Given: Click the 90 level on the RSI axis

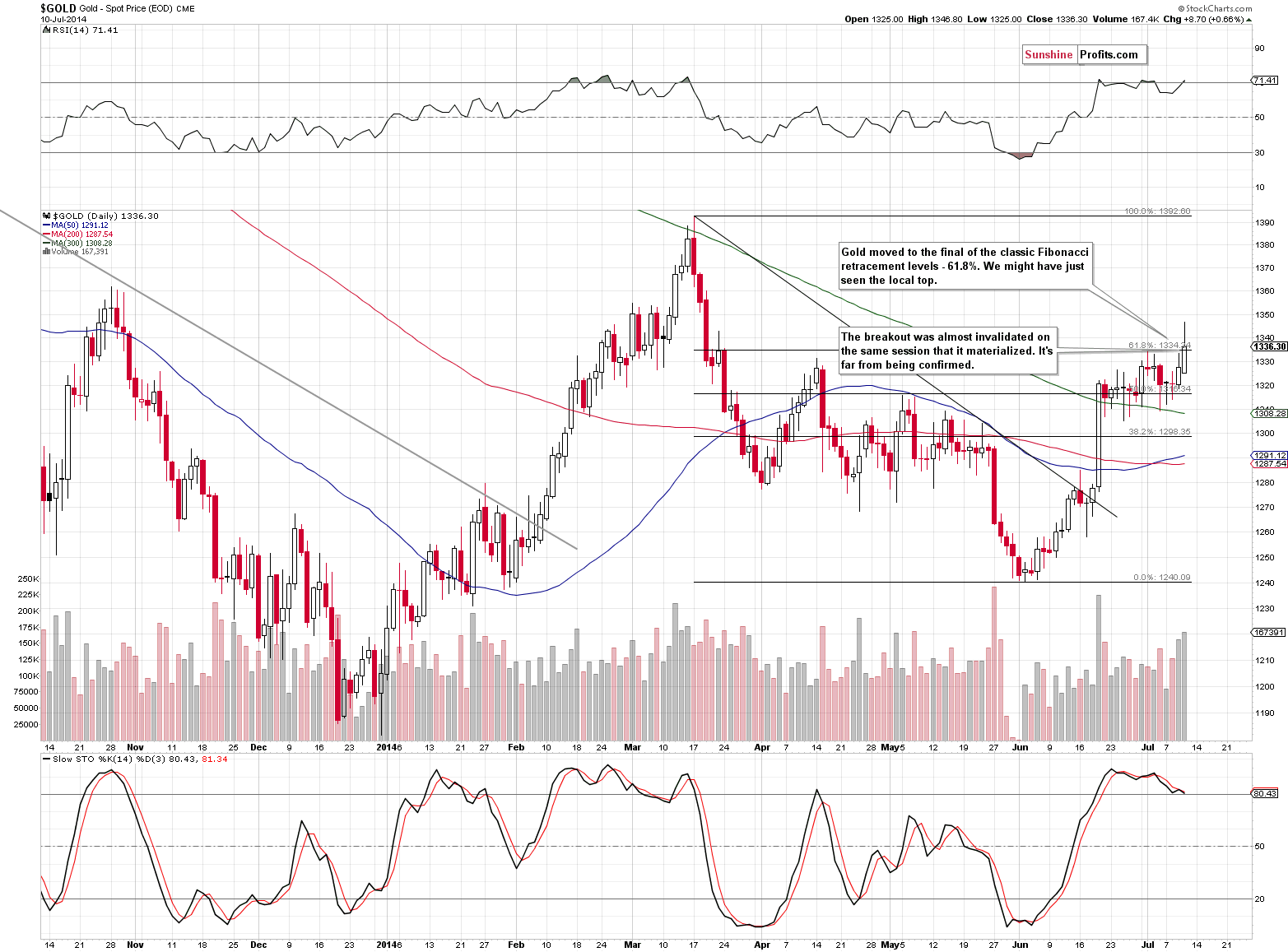Looking at the screenshot, I should click(x=1259, y=49).
